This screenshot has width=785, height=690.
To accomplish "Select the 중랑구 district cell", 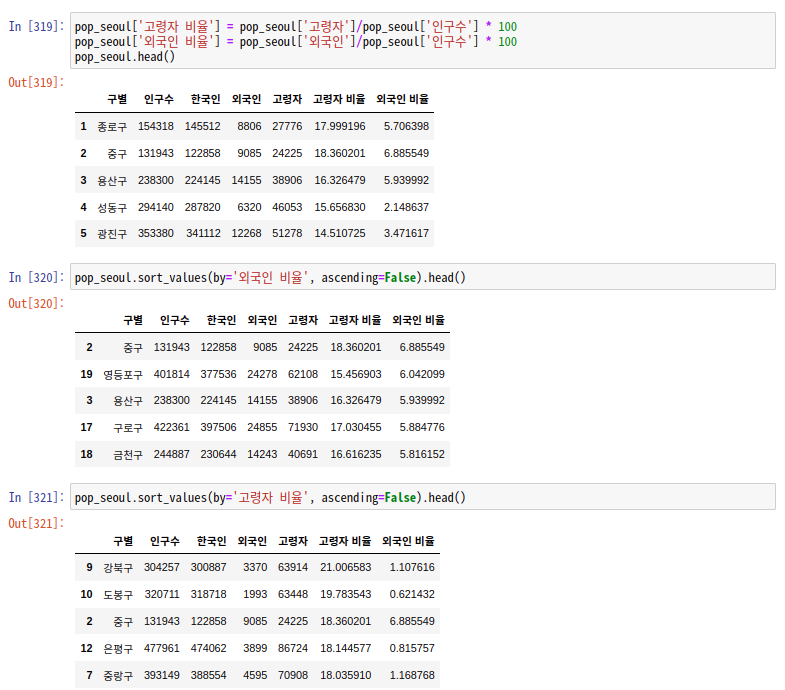I will point(118,675).
